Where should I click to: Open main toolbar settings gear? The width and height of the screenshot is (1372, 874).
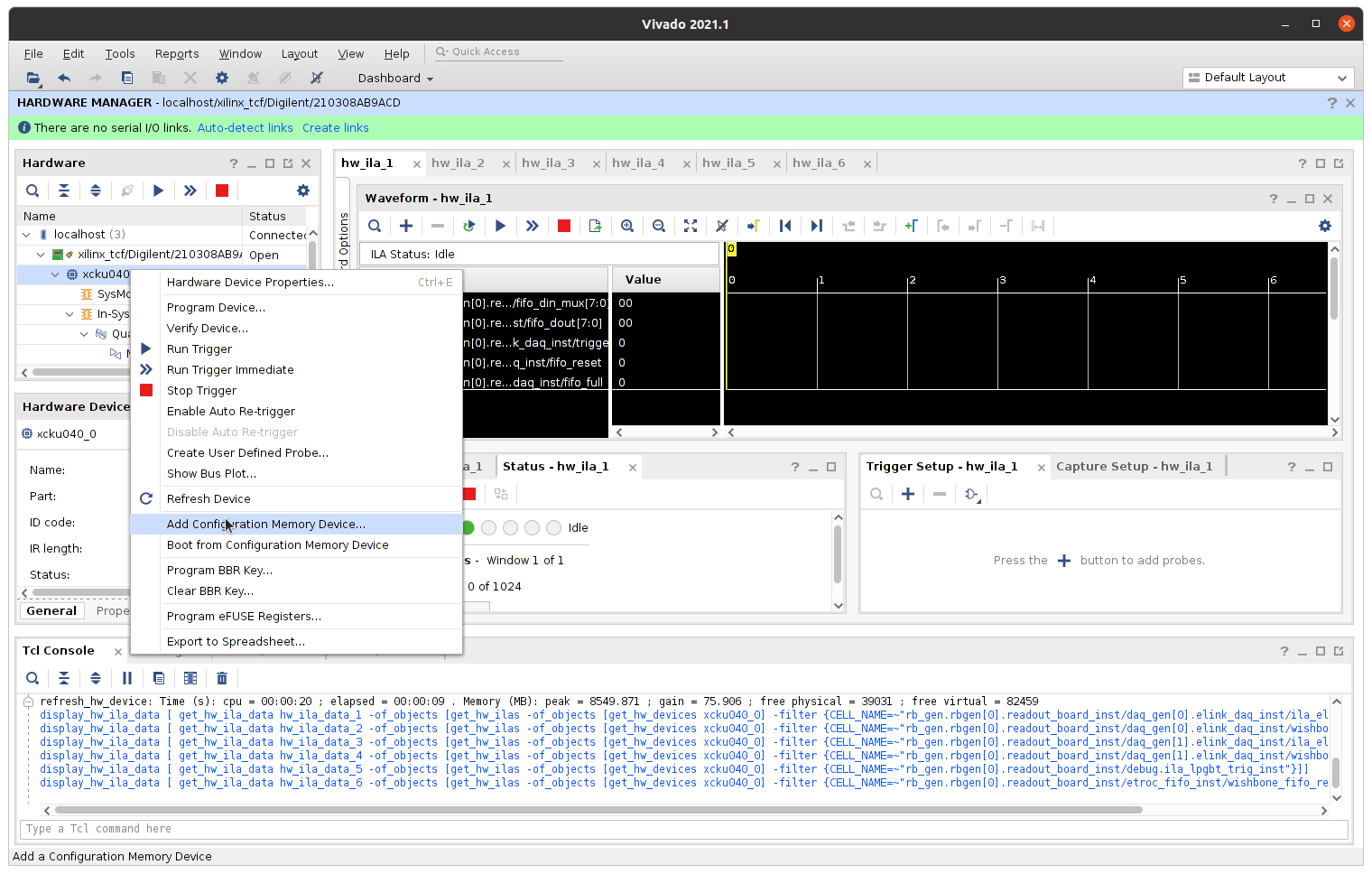point(222,79)
